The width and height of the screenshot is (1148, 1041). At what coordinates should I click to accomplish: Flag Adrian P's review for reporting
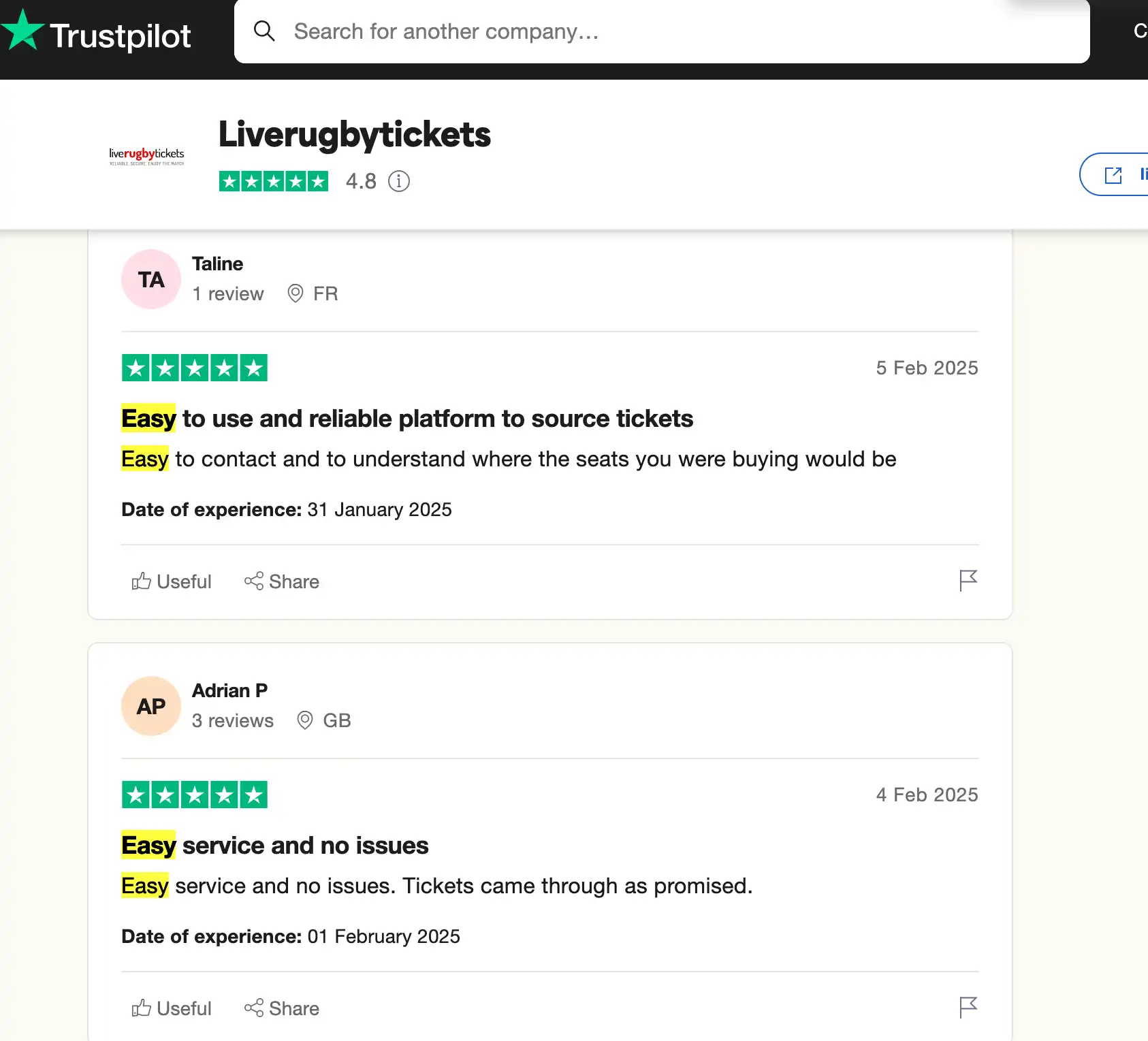pos(968,1008)
